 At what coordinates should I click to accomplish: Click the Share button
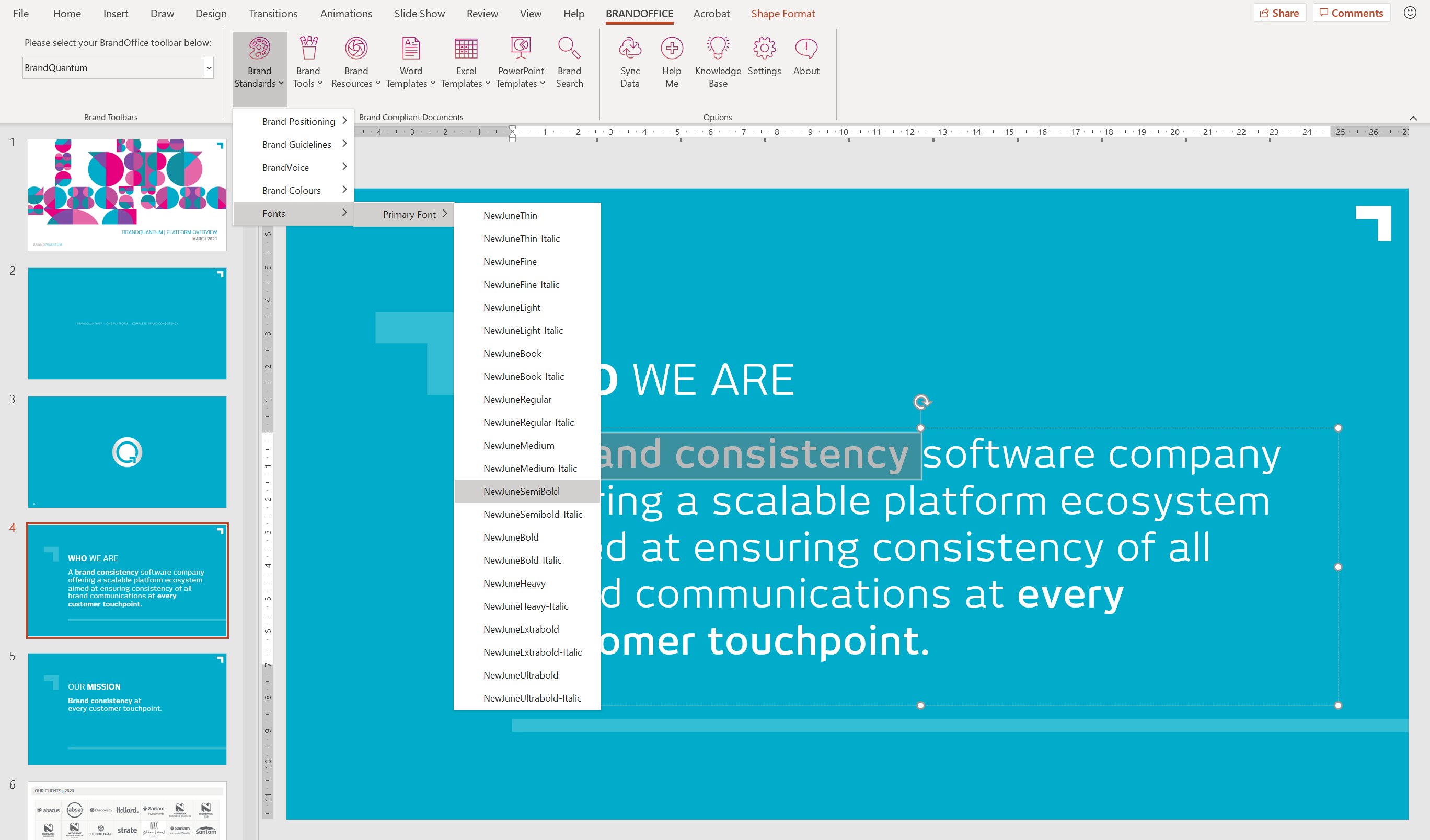pyautogui.click(x=1279, y=13)
